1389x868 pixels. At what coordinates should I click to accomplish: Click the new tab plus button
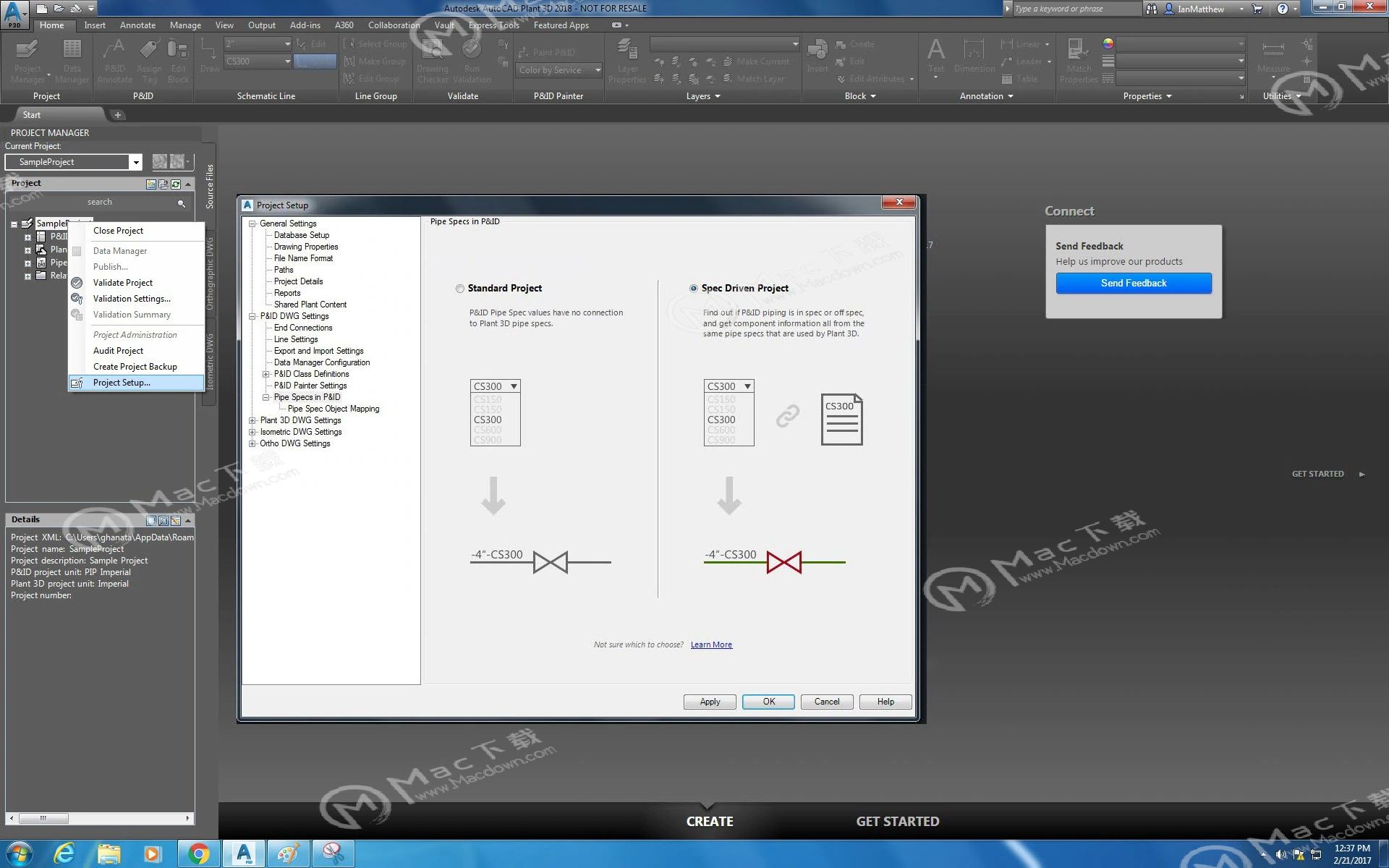pyautogui.click(x=118, y=115)
